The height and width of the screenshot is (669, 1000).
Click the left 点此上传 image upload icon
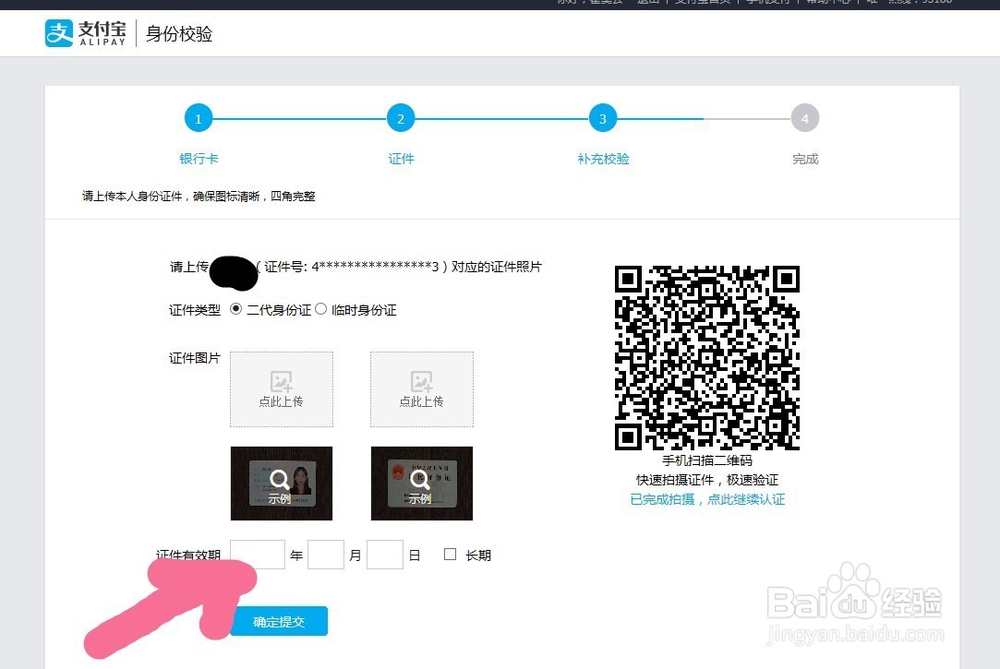(281, 382)
